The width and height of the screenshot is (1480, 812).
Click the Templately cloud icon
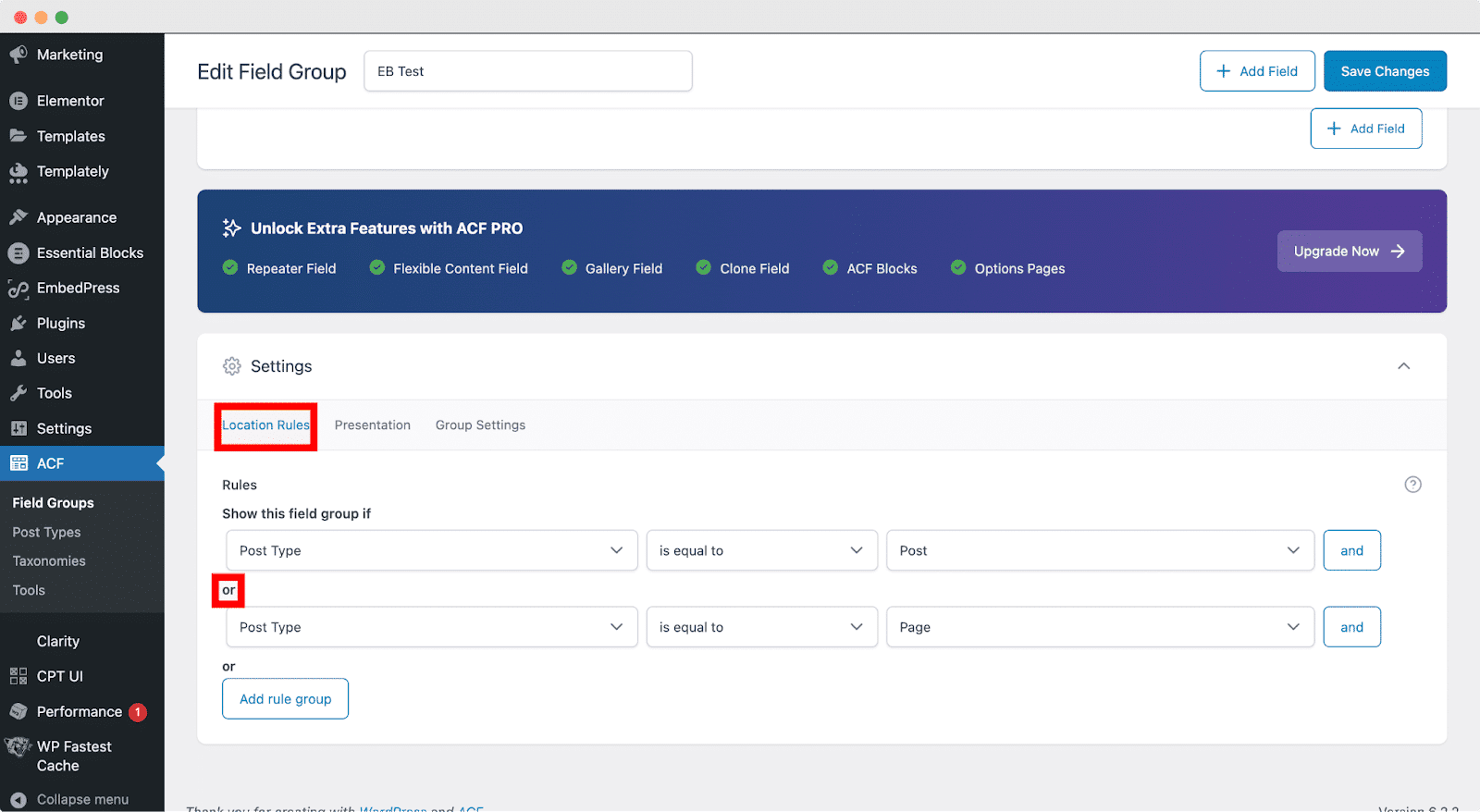pyautogui.click(x=18, y=172)
